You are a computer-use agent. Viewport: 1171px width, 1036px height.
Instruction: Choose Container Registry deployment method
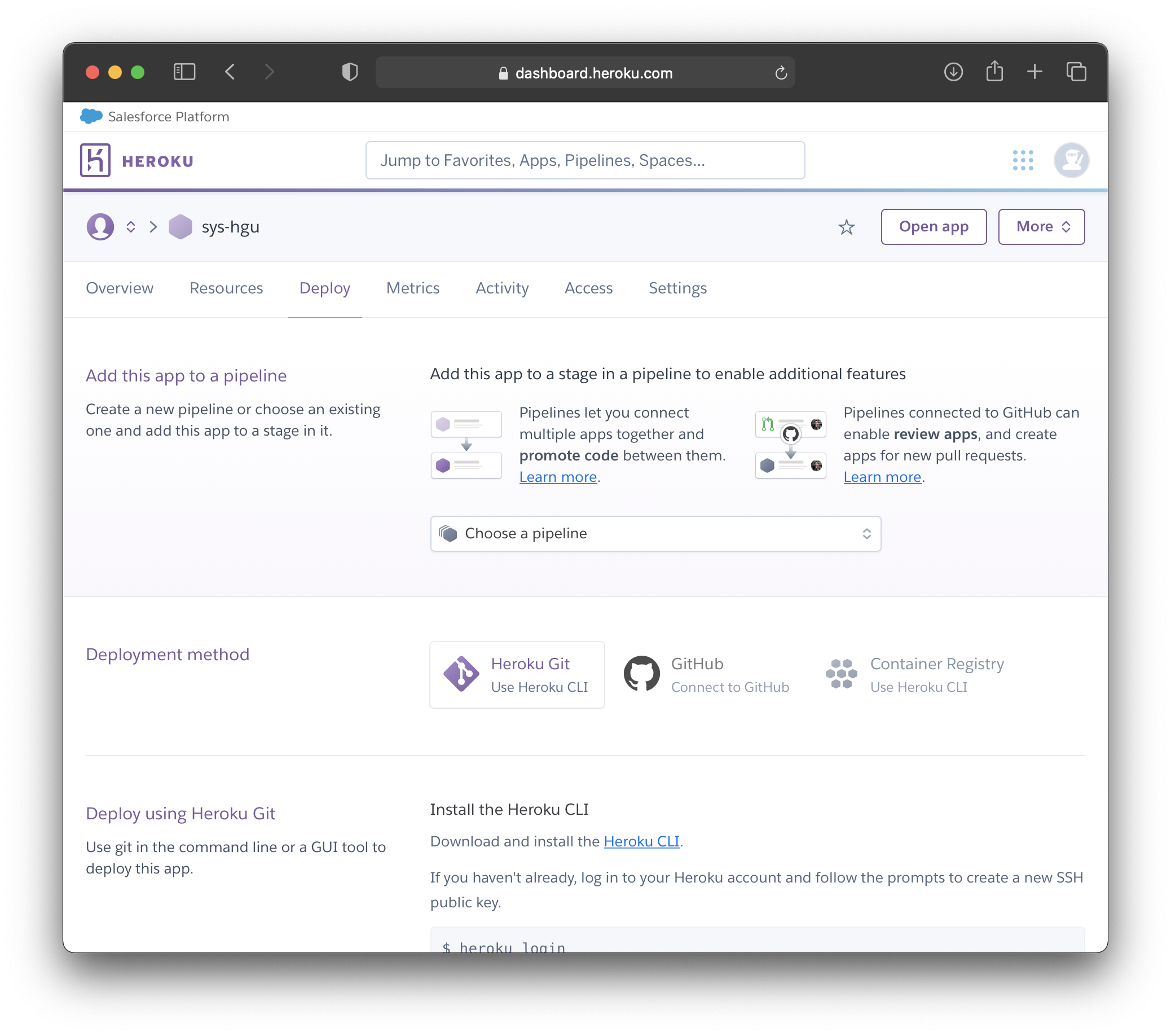tap(914, 675)
